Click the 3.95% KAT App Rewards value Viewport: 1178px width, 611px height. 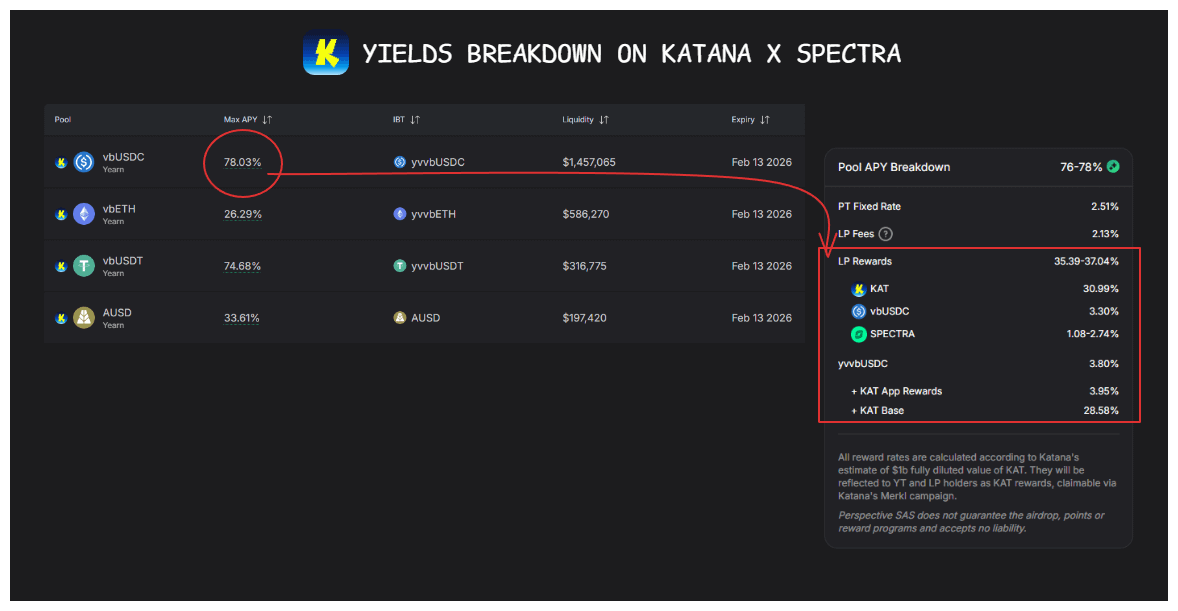tap(1104, 392)
